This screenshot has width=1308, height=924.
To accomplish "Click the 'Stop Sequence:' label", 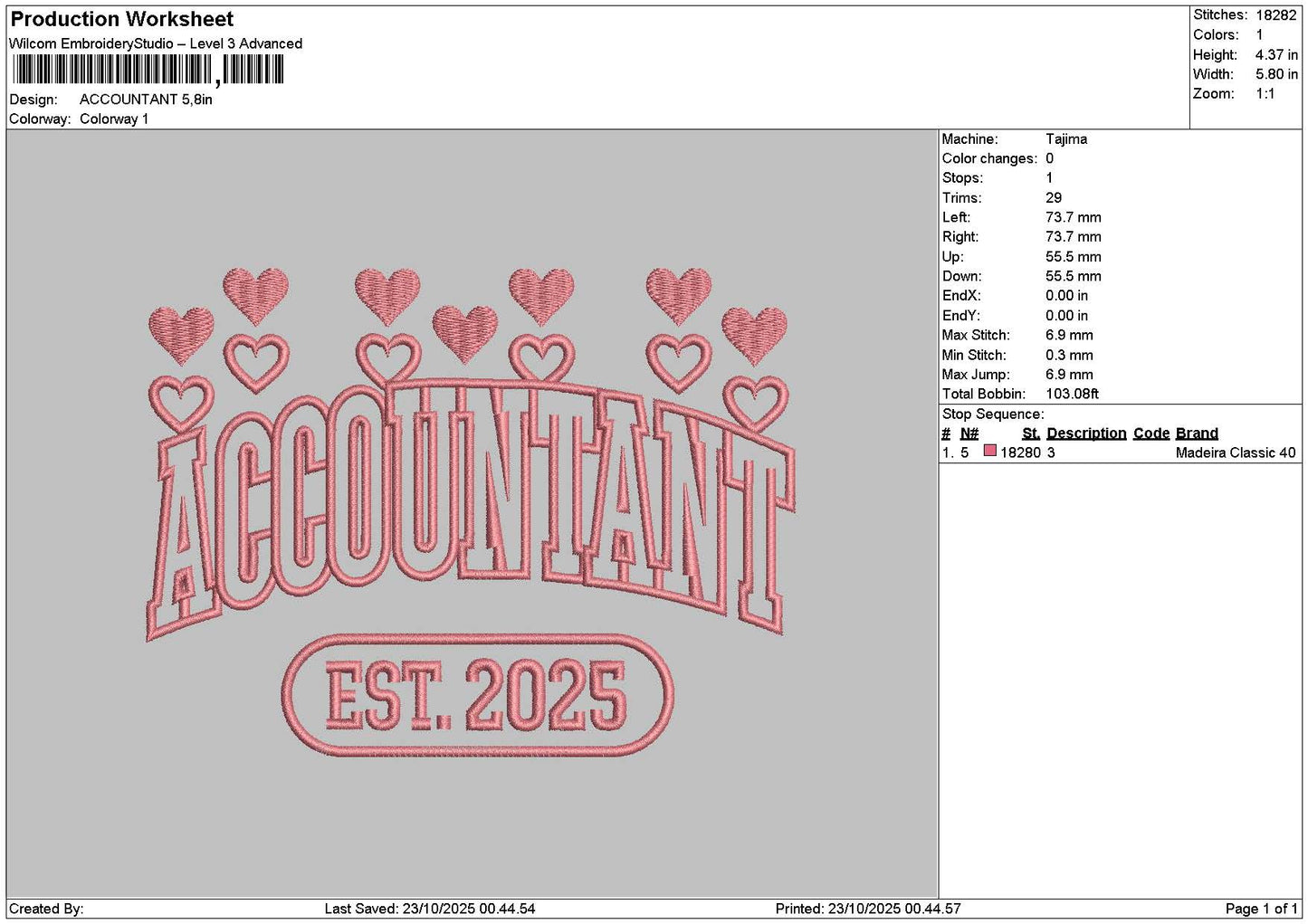I will [993, 414].
